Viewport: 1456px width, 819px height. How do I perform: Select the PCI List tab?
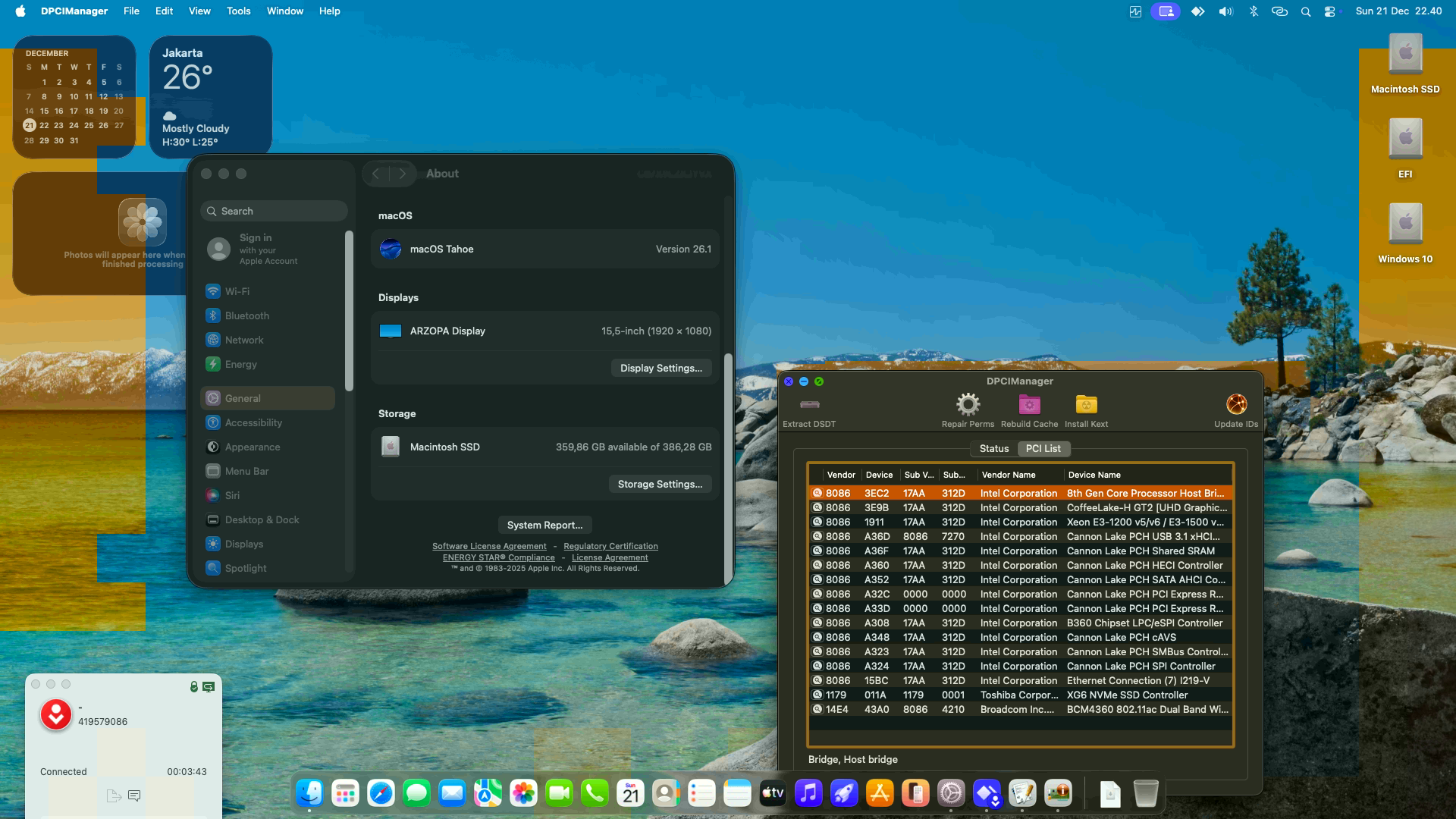pos(1043,449)
